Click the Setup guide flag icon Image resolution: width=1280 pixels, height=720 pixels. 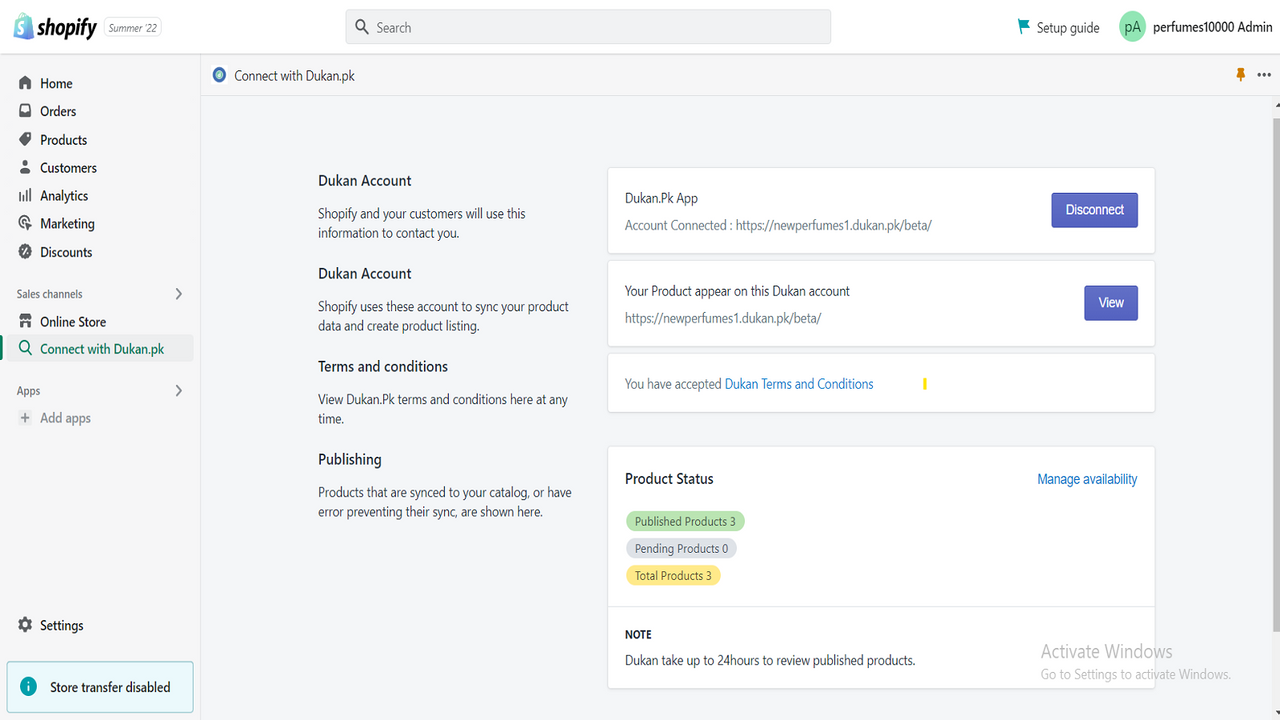click(x=1023, y=27)
